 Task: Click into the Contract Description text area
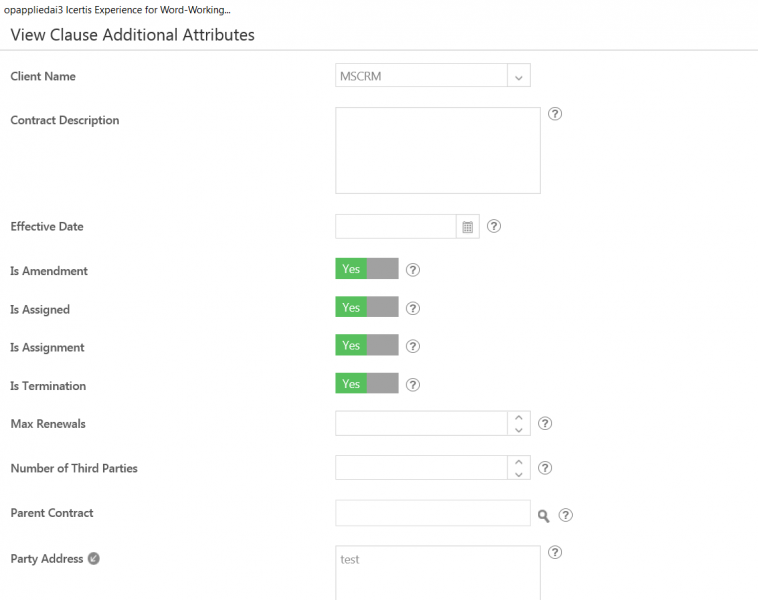(x=437, y=150)
